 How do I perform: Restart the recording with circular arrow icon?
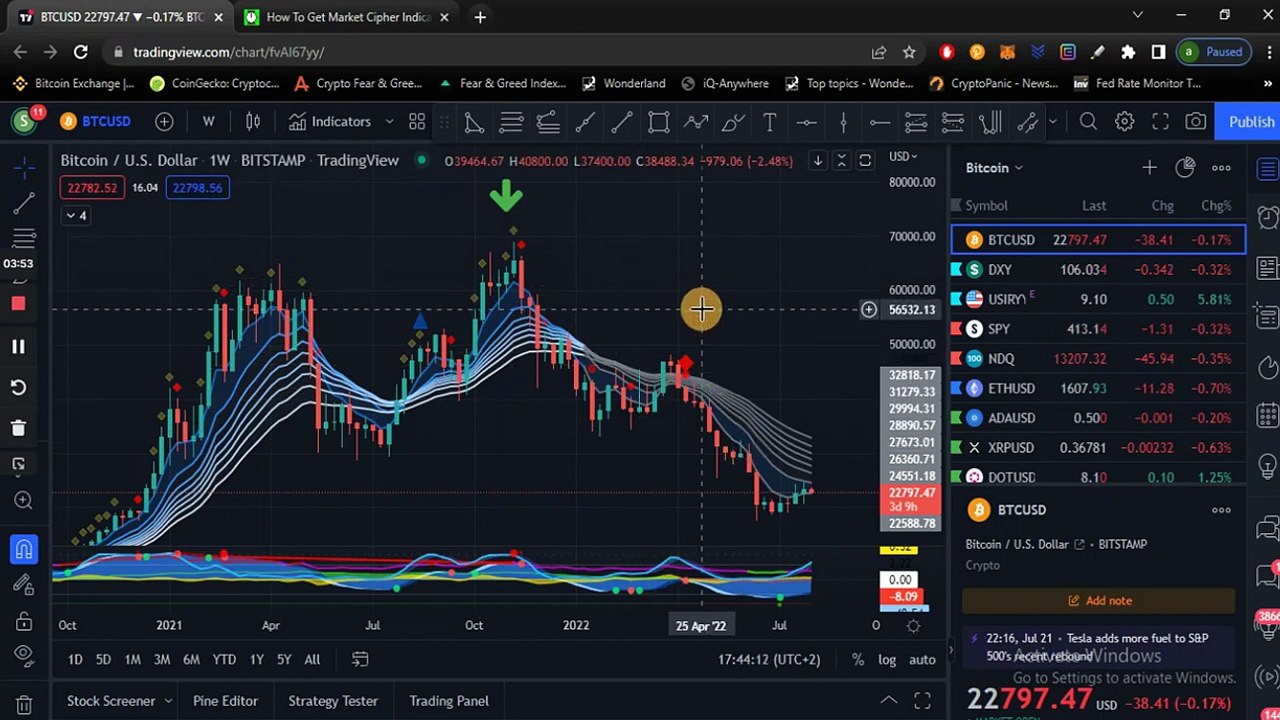click(18, 387)
